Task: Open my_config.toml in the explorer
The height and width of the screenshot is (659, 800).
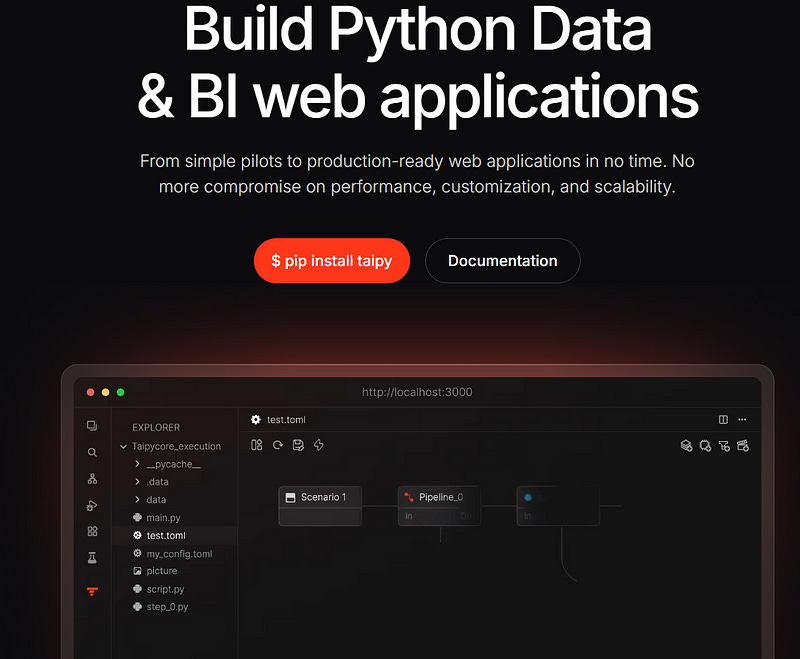Action: (x=179, y=554)
